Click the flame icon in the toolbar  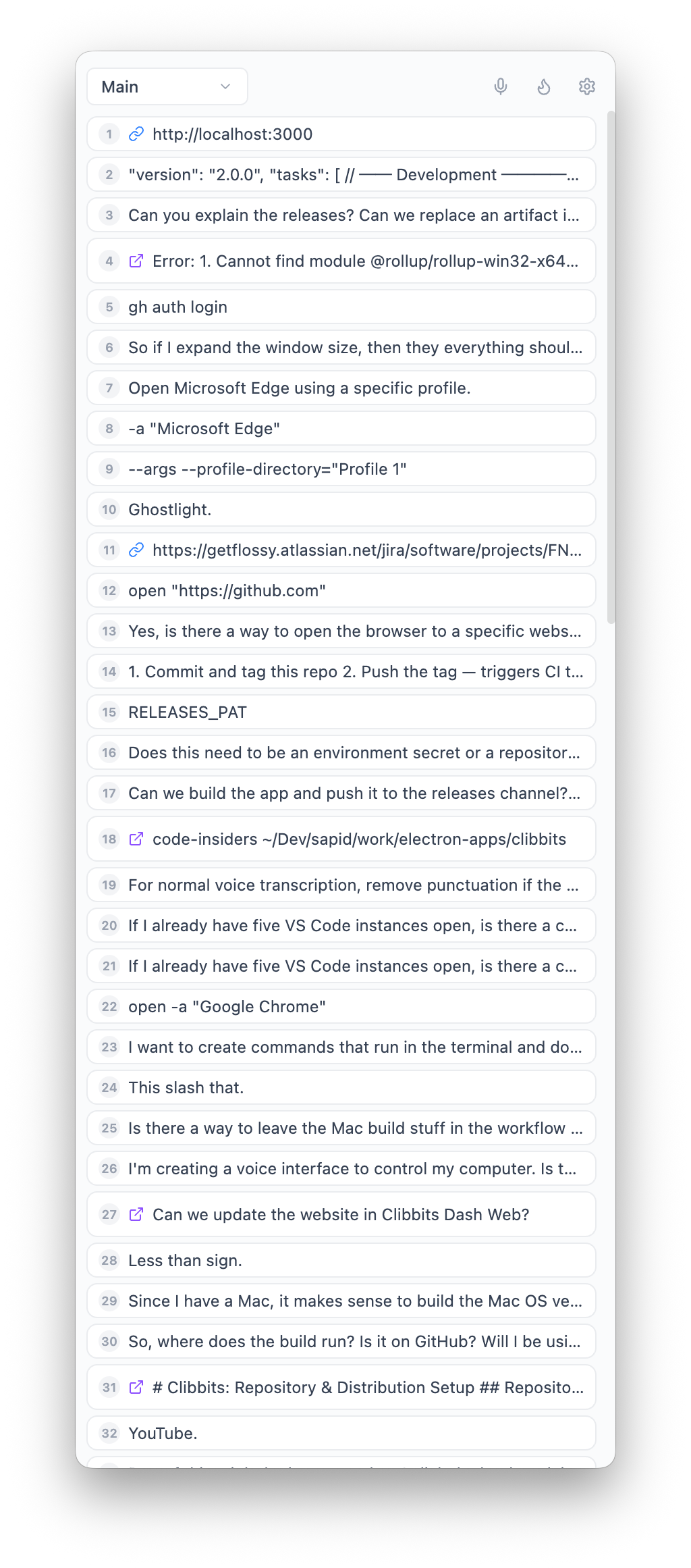(x=544, y=86)
